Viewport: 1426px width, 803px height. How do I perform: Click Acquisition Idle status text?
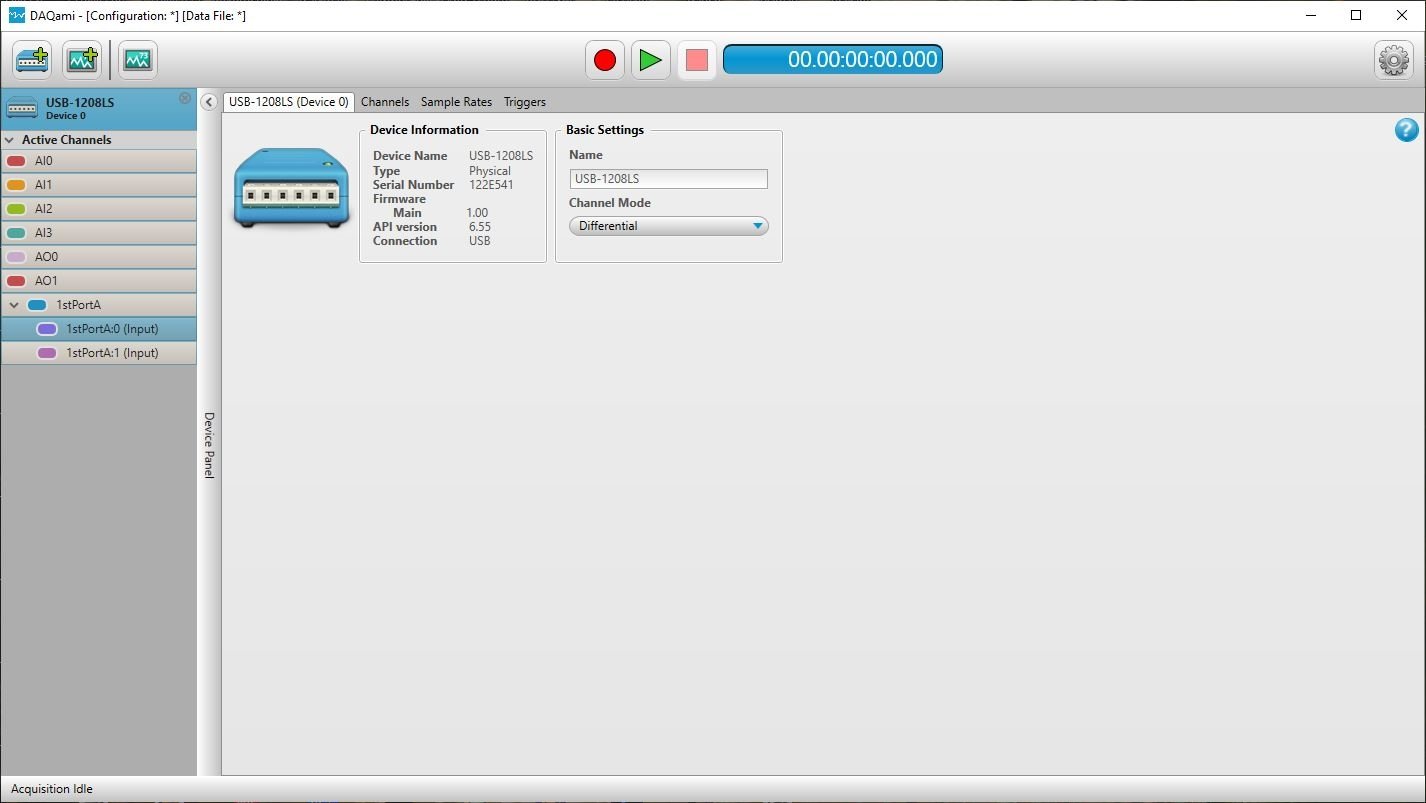coord(52,789)
